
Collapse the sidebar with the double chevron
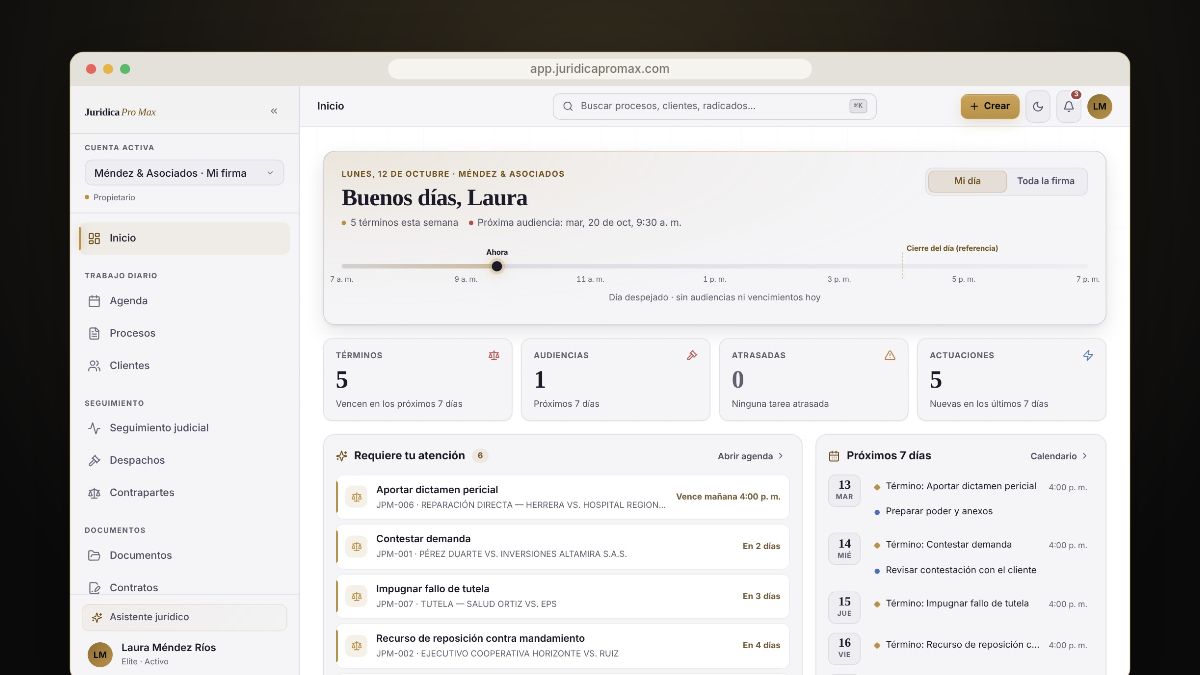point(274,111)
